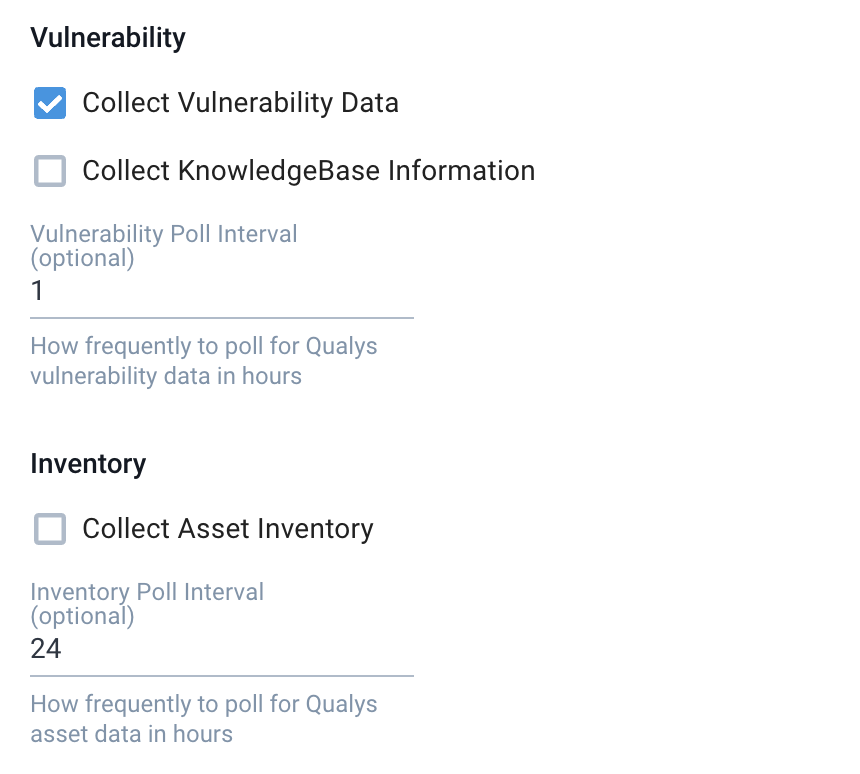
Task: Uncheck the Collect Vulnerability Data checkbox
Action: [49, 102]
